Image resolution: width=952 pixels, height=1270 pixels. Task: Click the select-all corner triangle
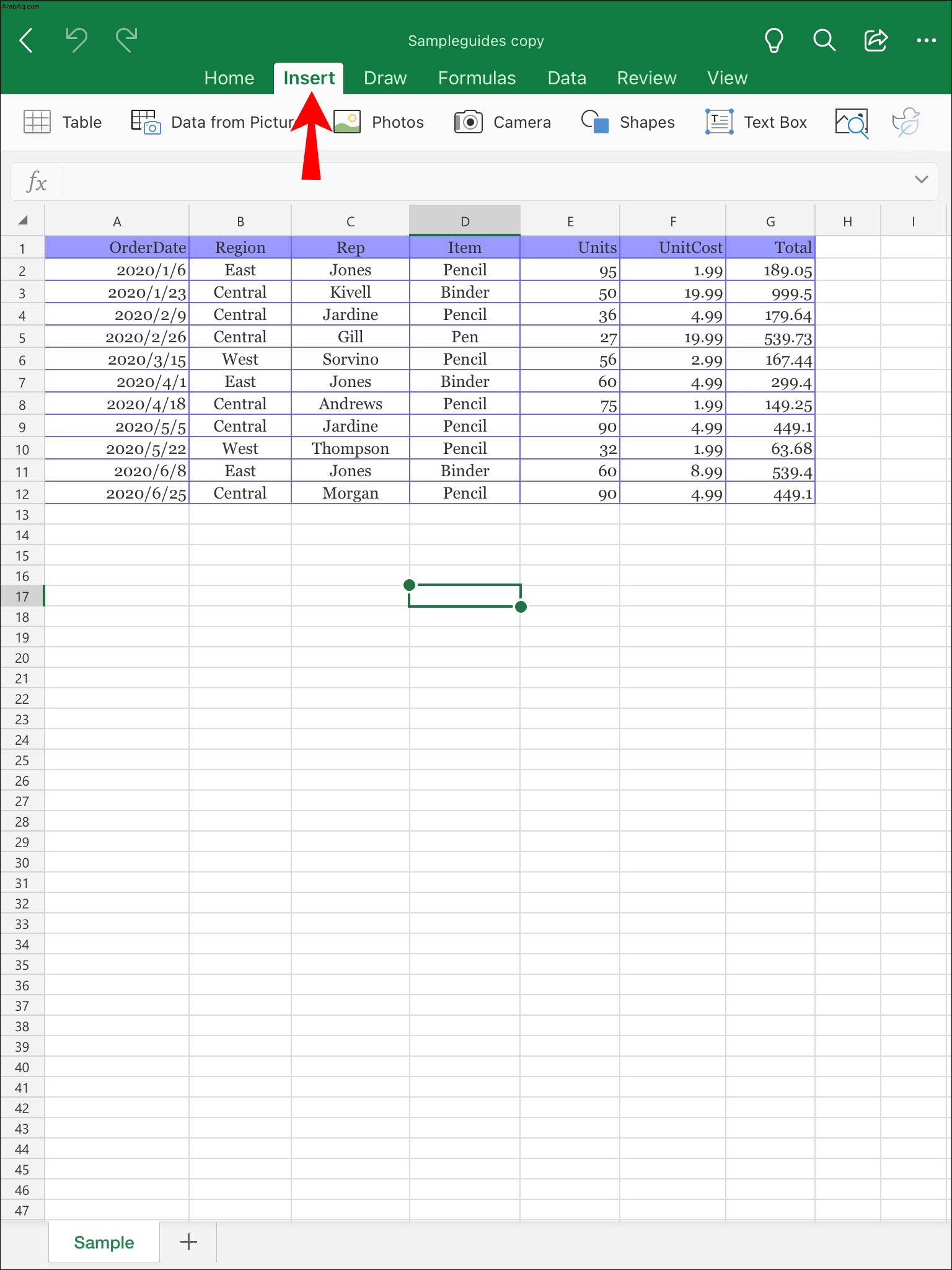pos(23,221)
